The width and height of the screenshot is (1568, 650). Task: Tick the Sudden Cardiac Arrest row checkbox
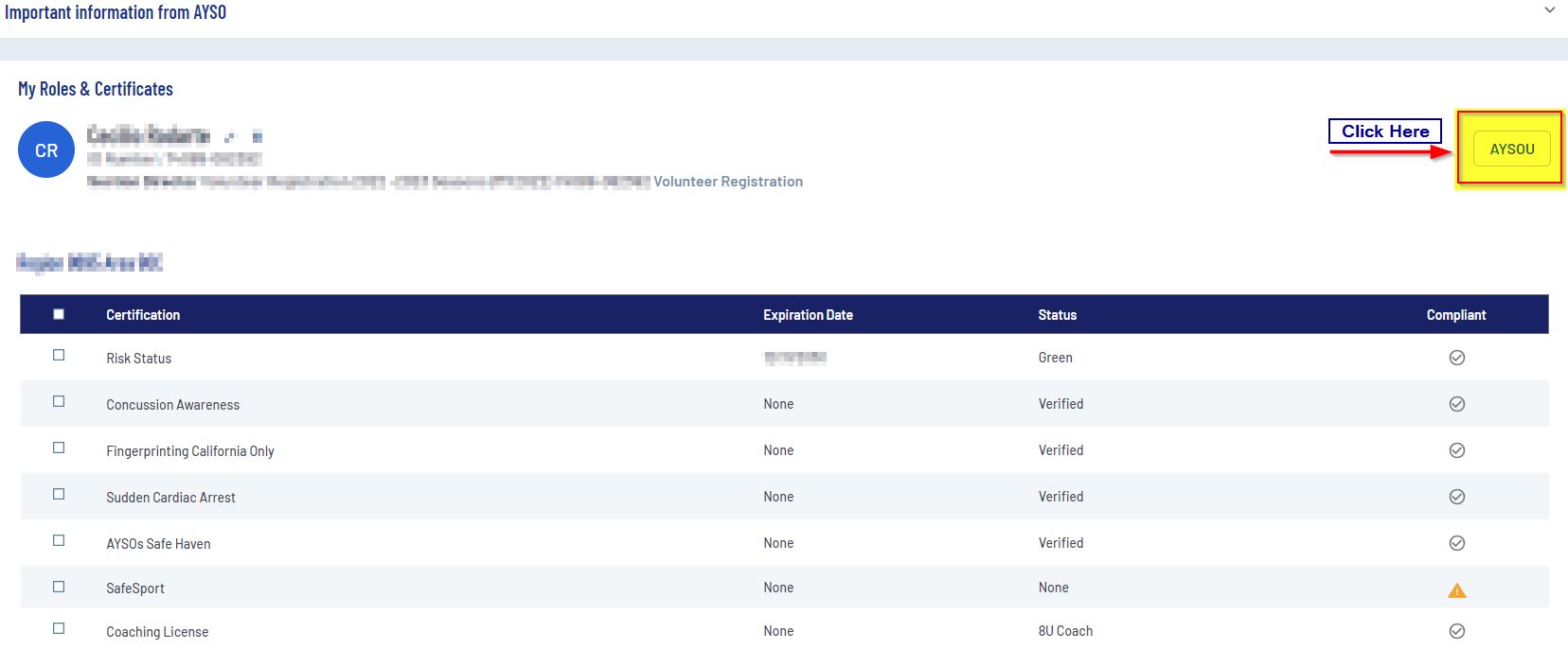click(59, 494)
